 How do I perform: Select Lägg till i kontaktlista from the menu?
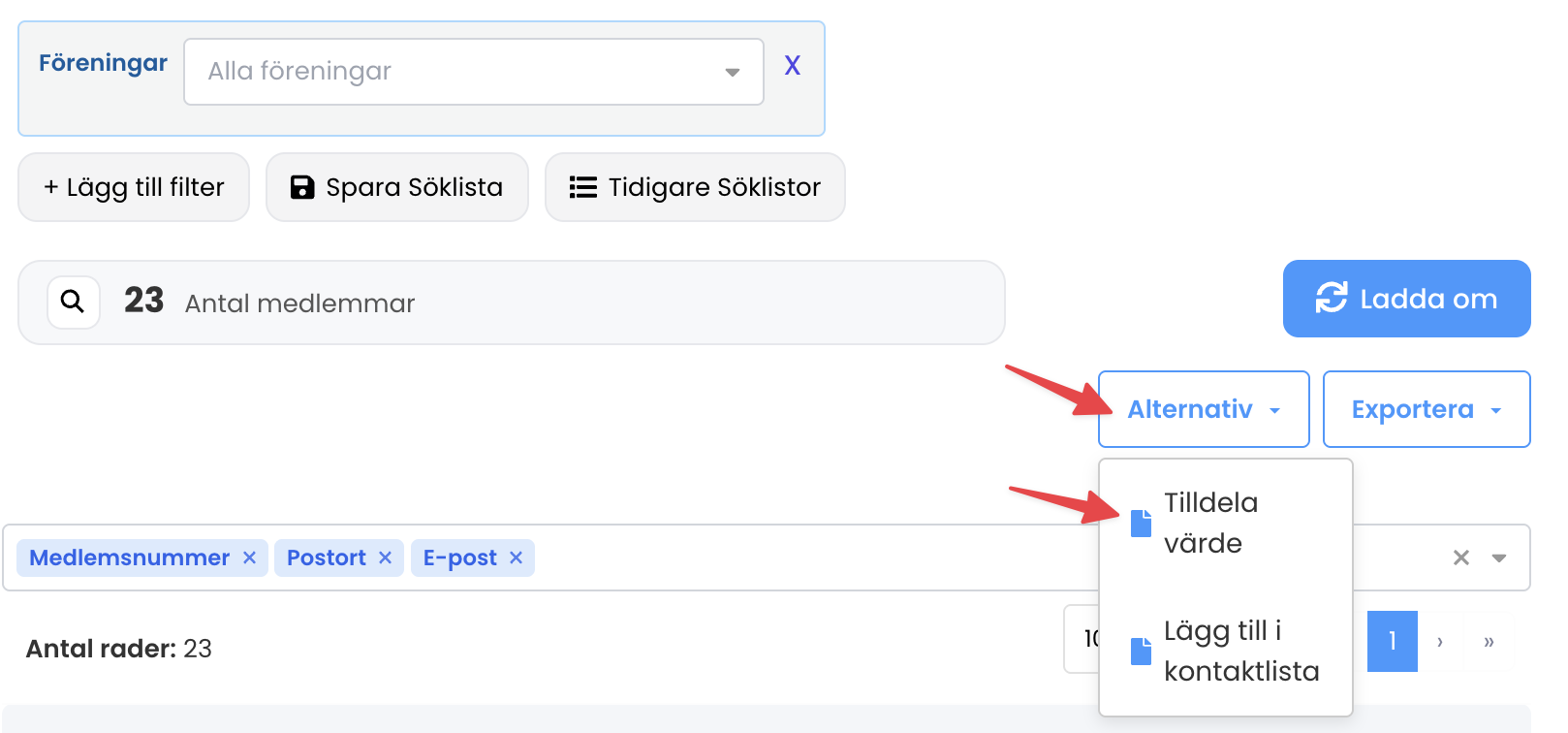point(1240,652)
